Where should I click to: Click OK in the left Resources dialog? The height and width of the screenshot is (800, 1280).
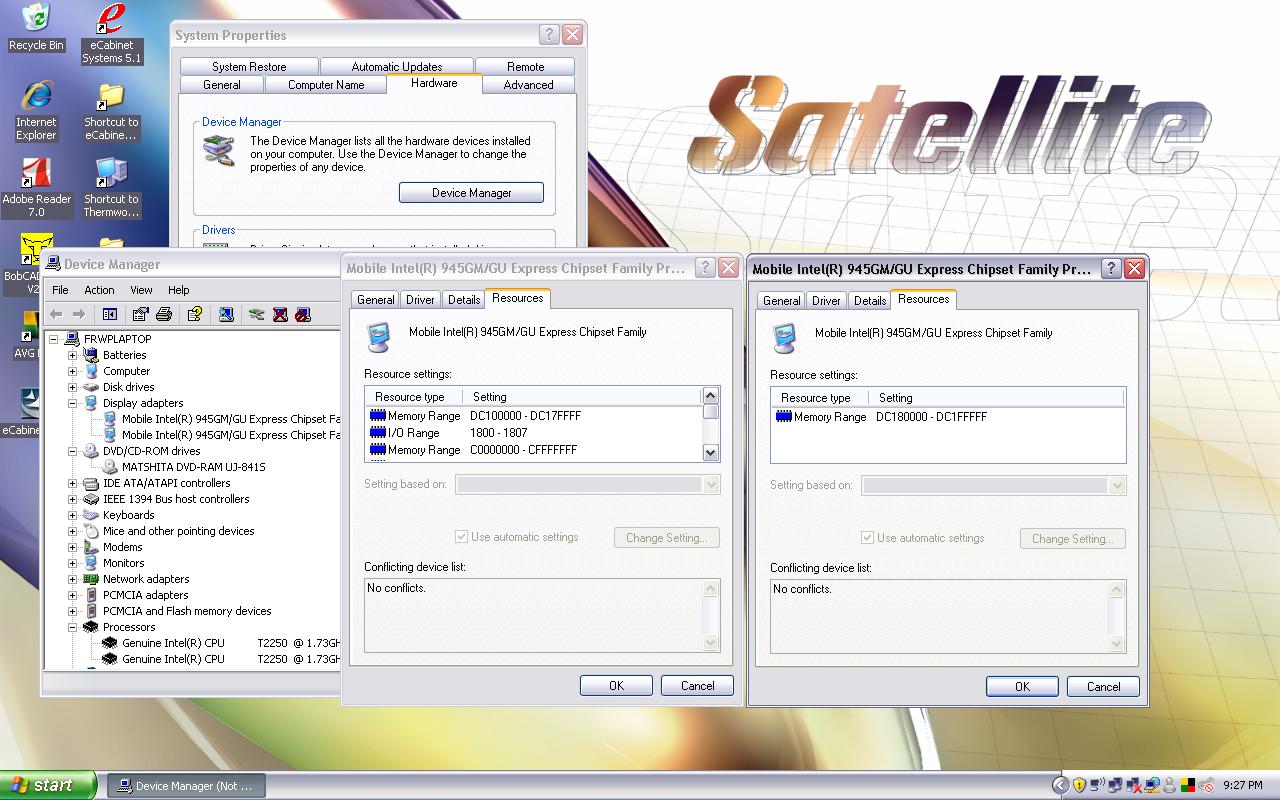[x=616, y=685]
